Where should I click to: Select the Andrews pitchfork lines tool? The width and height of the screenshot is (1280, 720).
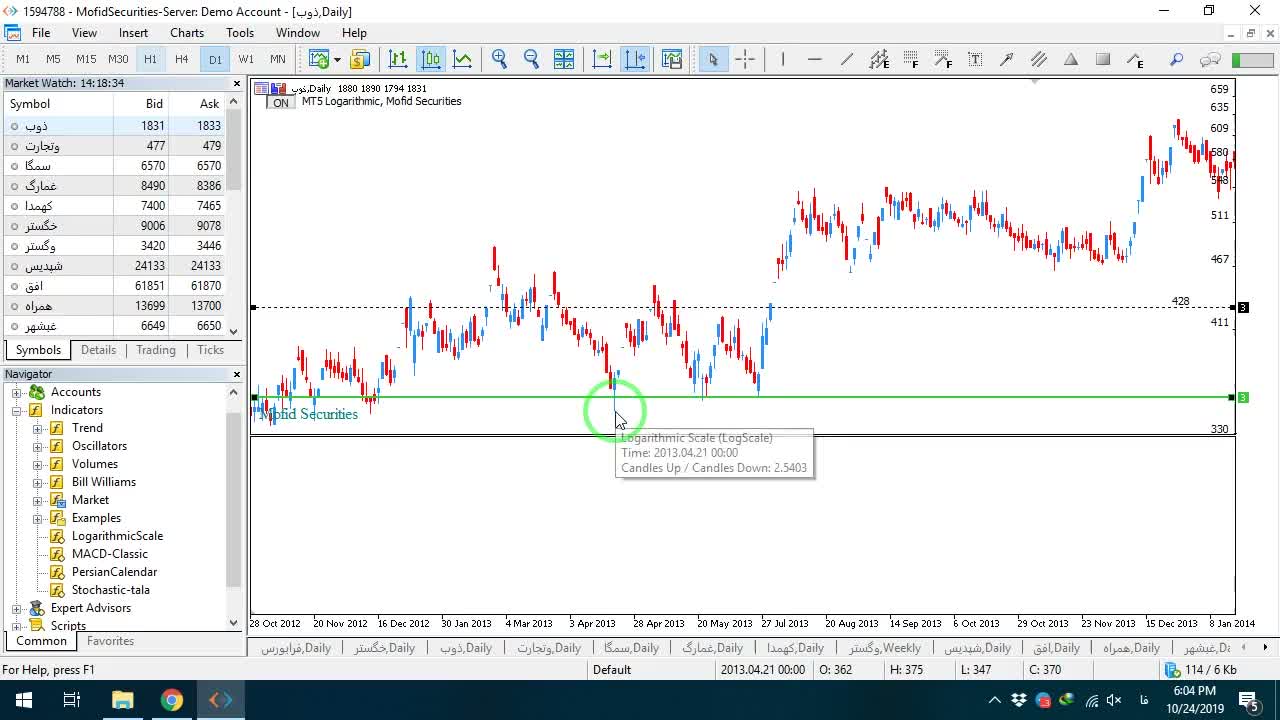coord(1039,59)
